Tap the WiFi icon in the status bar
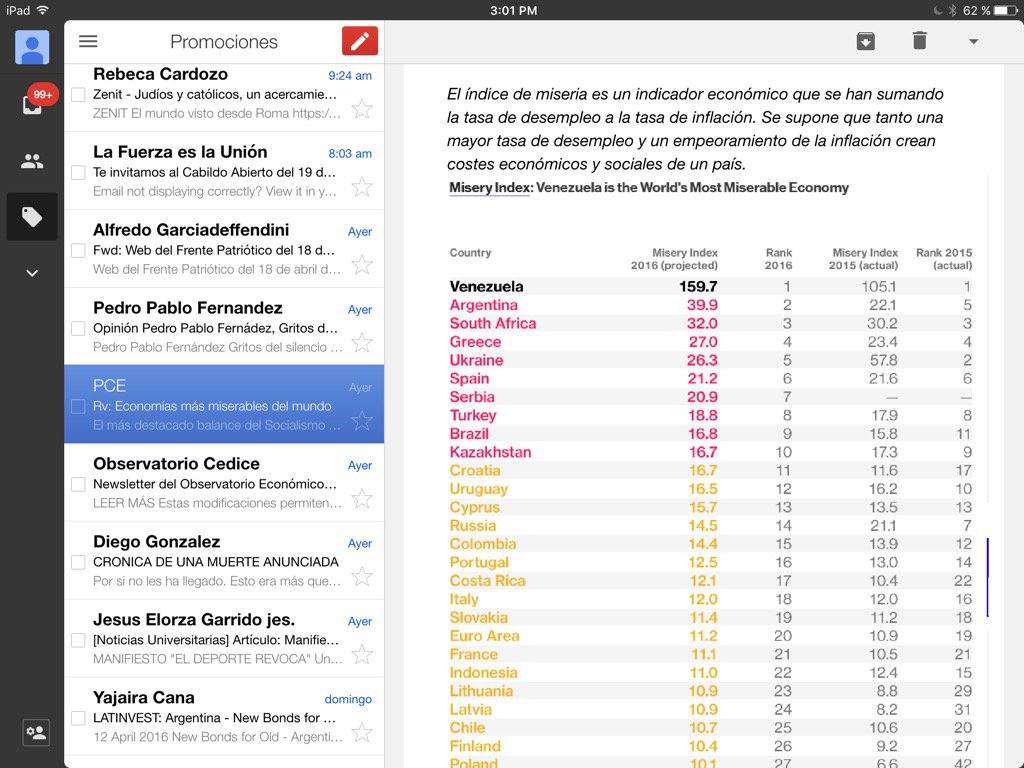The image size is (1024, 768). 42,10
